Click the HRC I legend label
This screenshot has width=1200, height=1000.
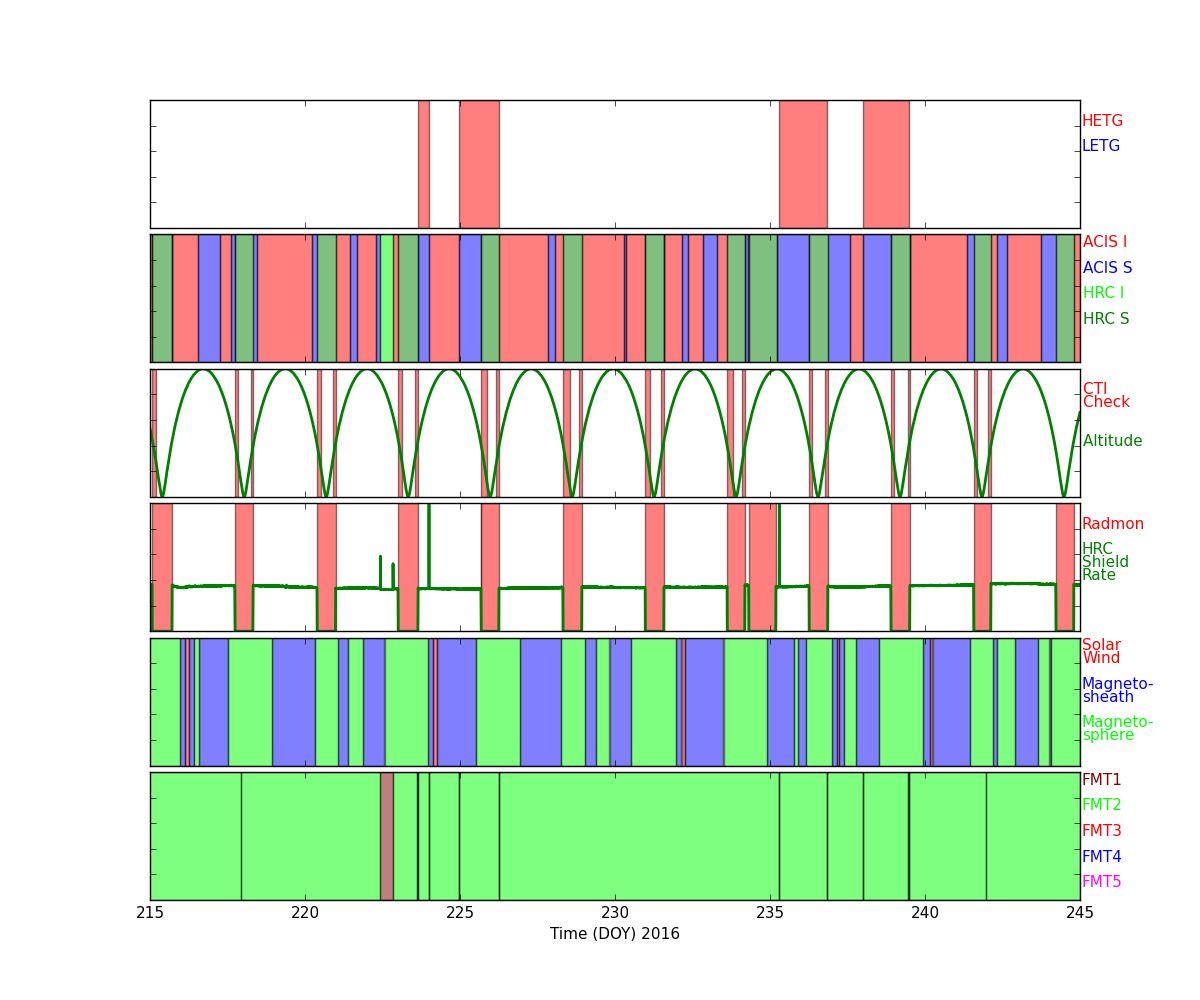click(x=1103, y=293)
